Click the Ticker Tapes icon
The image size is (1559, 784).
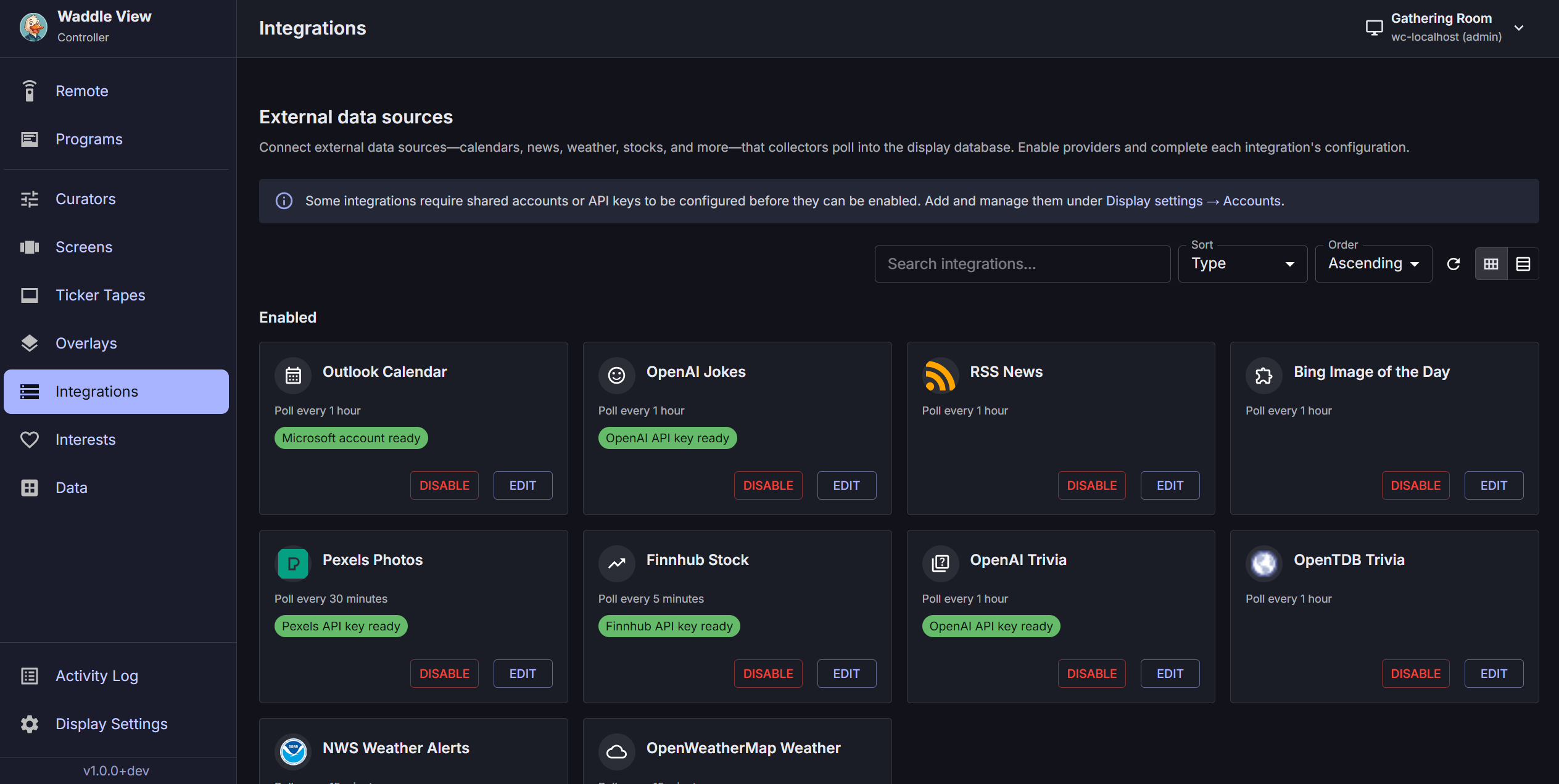tap(29, 295)
